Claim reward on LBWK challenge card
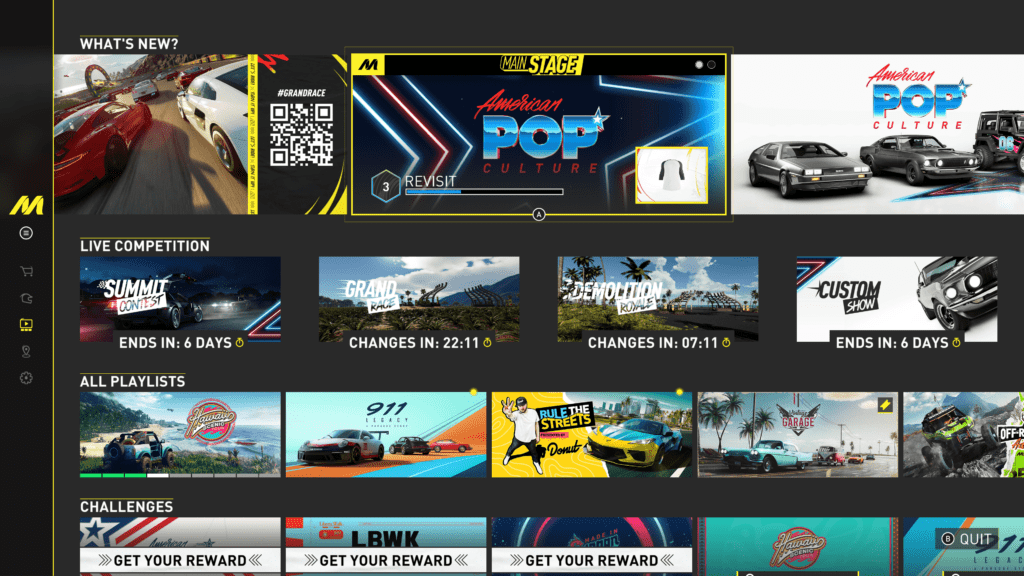1024x576 pixels. [386, 560]
